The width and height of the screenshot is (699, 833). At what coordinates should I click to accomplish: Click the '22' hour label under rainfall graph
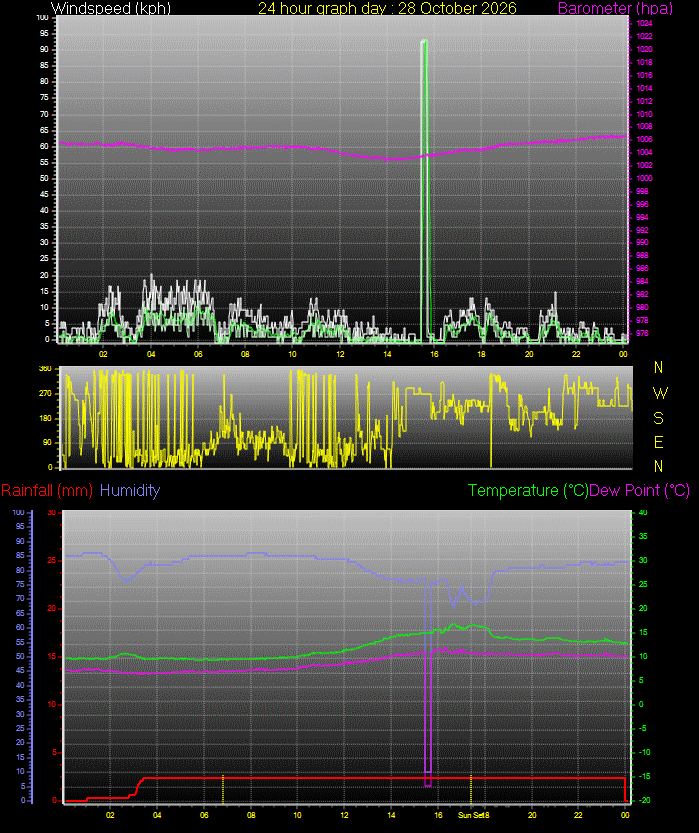point(578,815)
